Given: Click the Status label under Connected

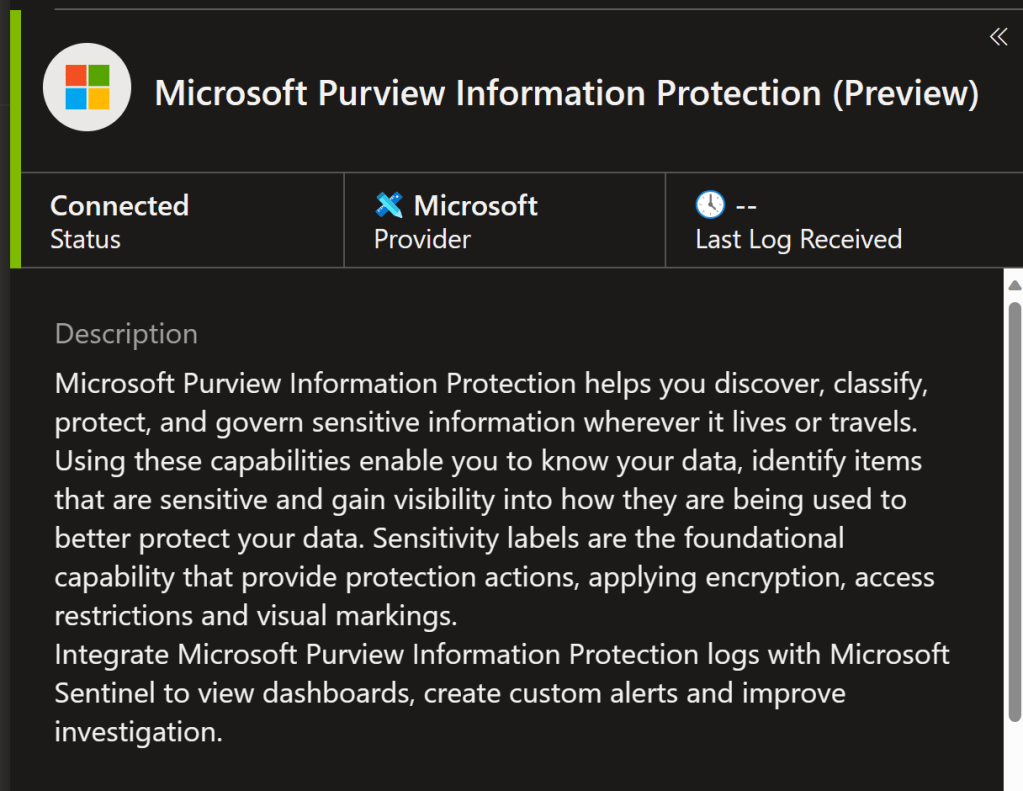Looking at the screenshot, I should (85, 240).
